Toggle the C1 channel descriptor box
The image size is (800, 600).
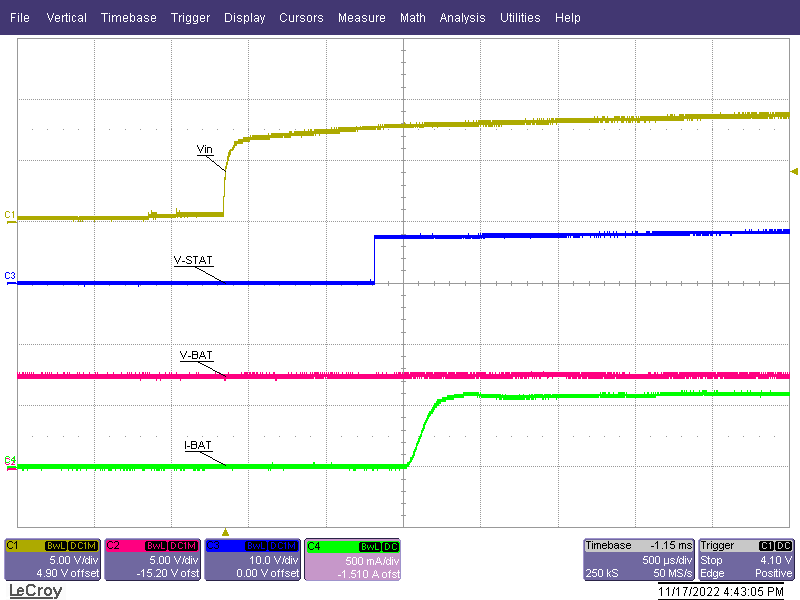[x=50, y=560]
